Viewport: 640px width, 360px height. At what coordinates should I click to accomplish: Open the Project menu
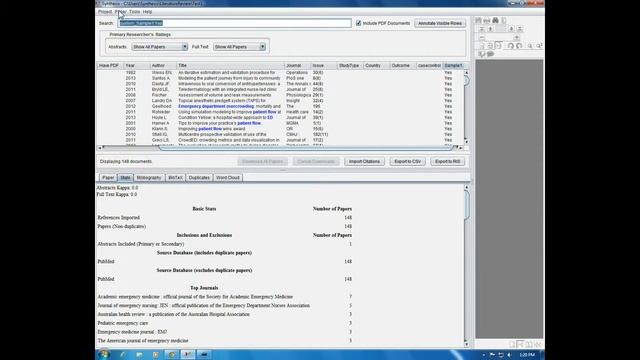coord(104,12)
